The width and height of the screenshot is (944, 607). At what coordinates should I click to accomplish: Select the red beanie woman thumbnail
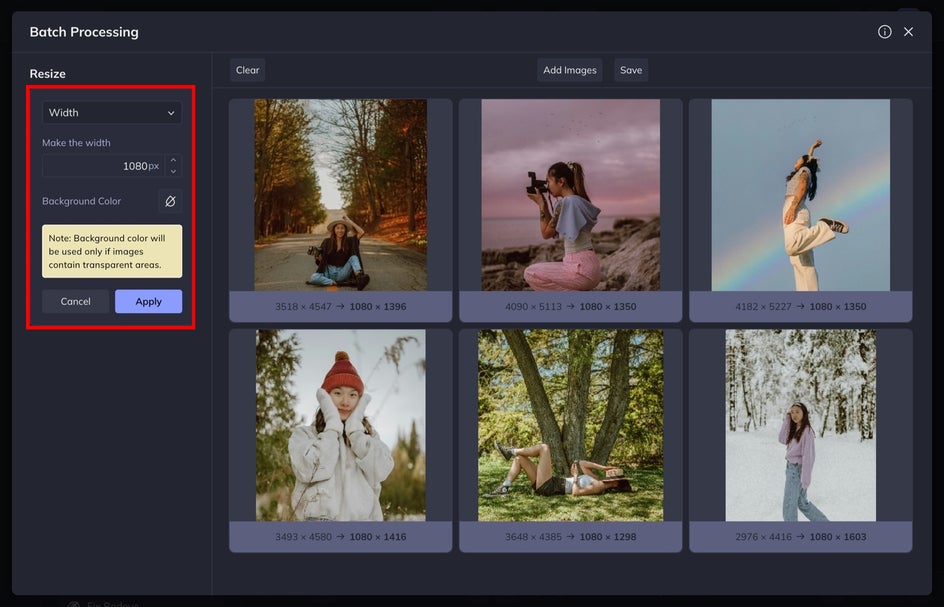point(341,425)
